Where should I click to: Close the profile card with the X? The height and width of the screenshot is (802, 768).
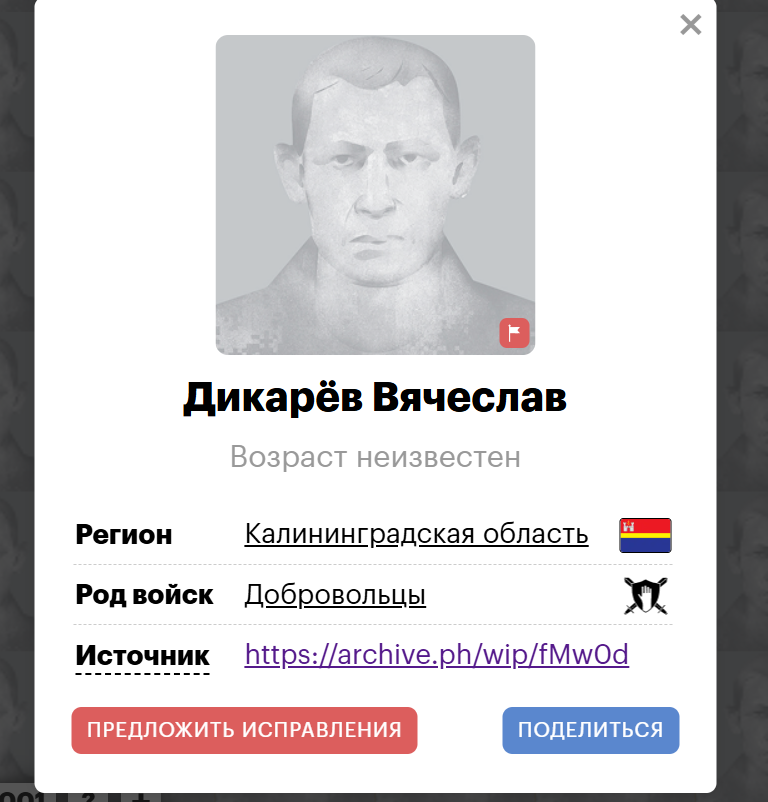click(x=690, y=25)
